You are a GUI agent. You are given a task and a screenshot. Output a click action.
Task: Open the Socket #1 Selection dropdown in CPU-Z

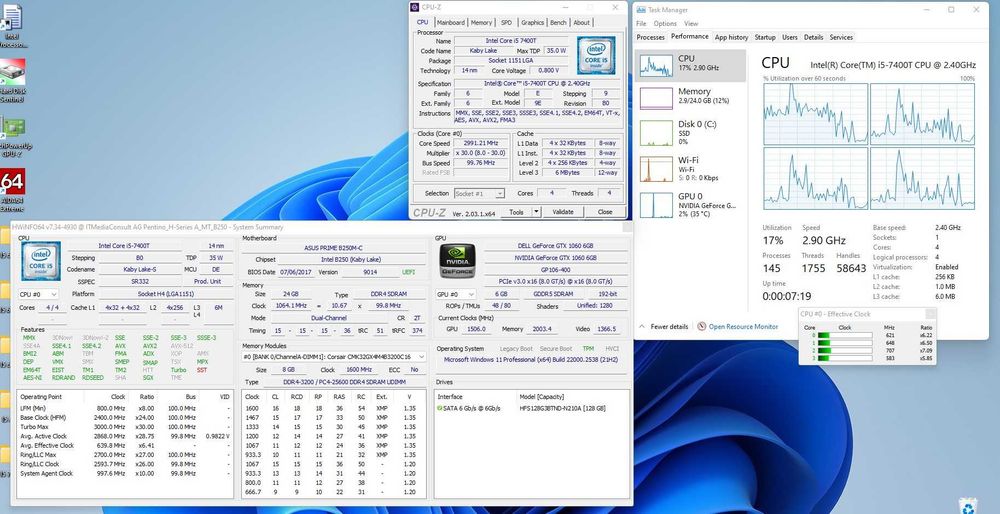point(480,193)
